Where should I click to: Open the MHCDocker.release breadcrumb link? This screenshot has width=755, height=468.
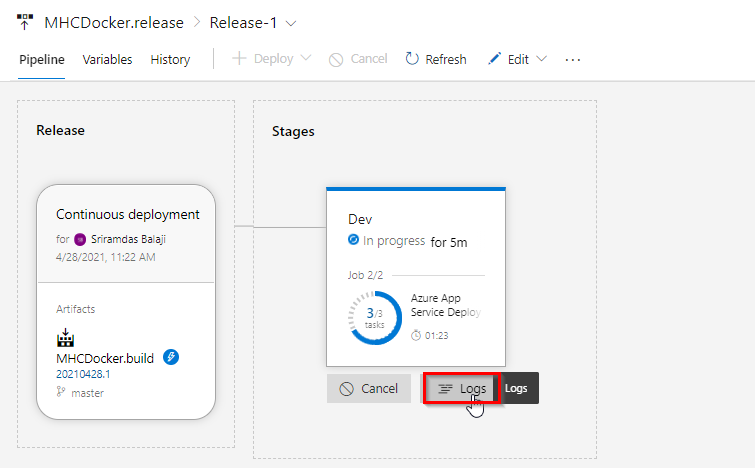point(114,23)
